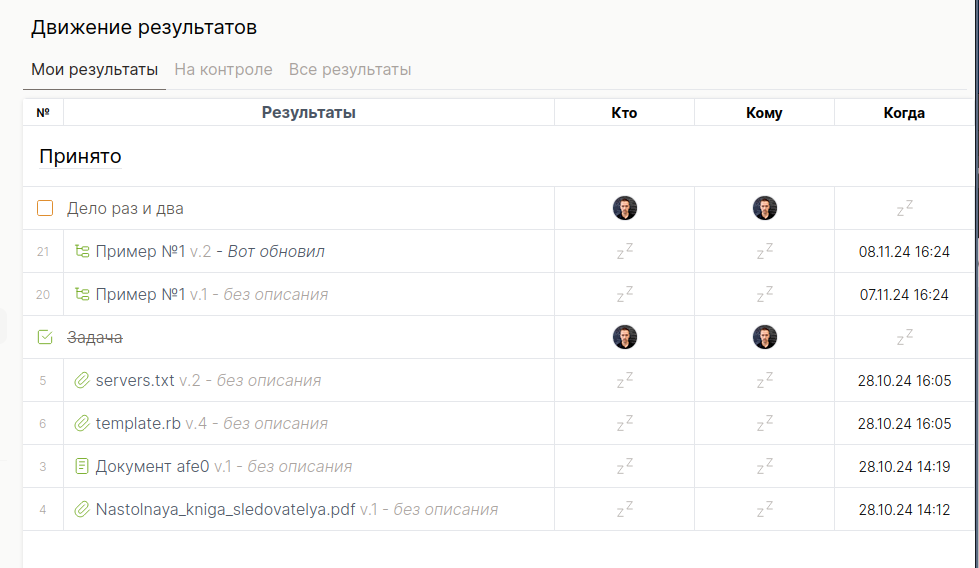
Task: Click tree icon of Пример №1 v.1
Action: (82, 294)
